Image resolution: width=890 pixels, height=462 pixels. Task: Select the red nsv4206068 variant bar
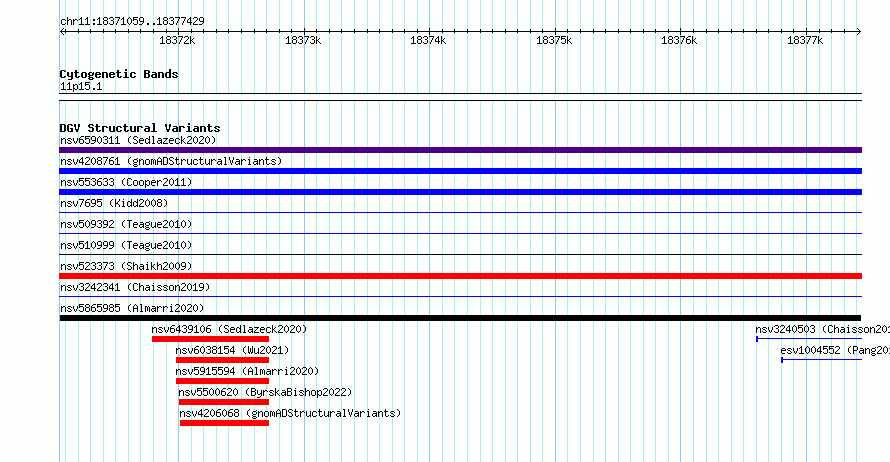coord(224,423)
